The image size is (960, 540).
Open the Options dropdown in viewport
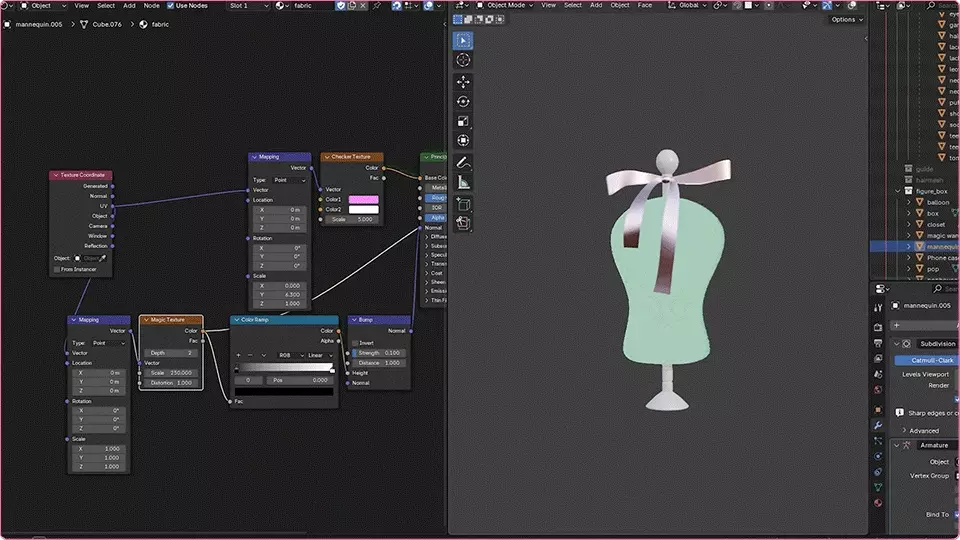(847, 20)
